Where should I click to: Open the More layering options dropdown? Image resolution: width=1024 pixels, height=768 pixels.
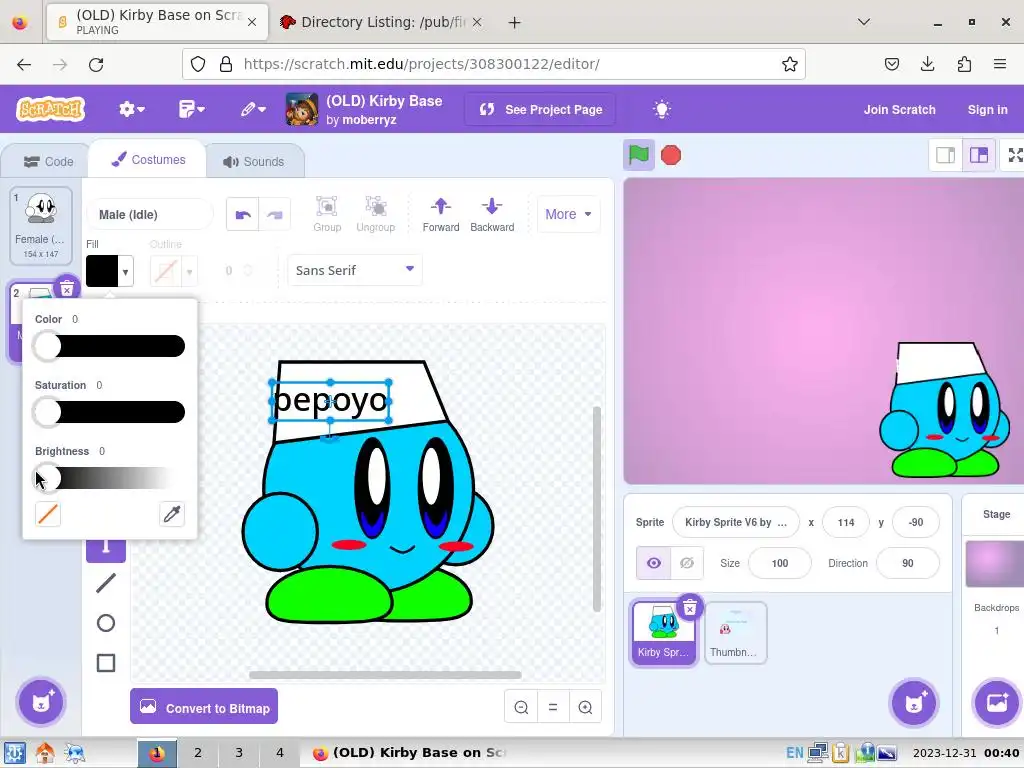click(568, 214)
